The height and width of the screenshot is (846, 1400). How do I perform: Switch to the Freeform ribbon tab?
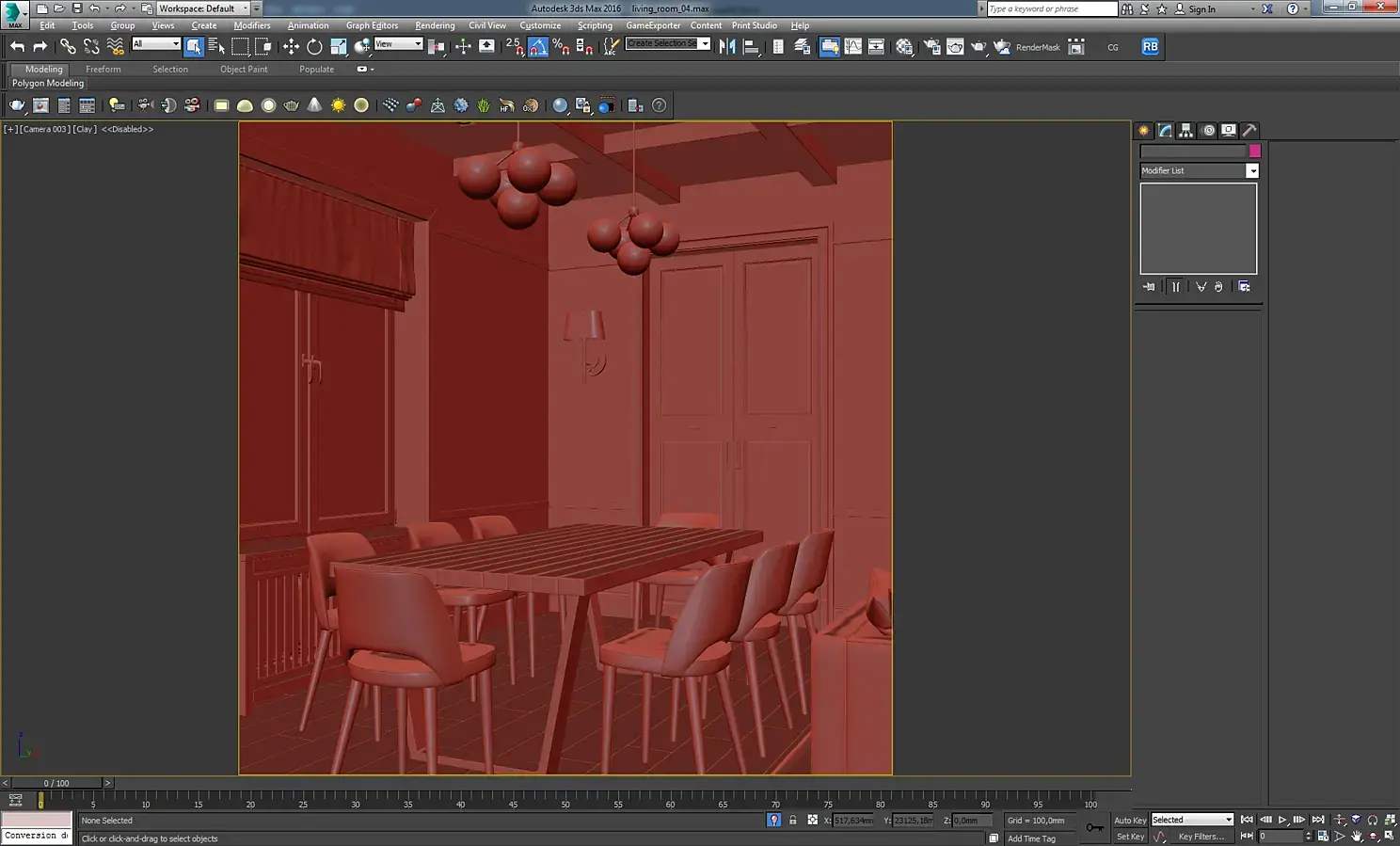click(103, 70)
